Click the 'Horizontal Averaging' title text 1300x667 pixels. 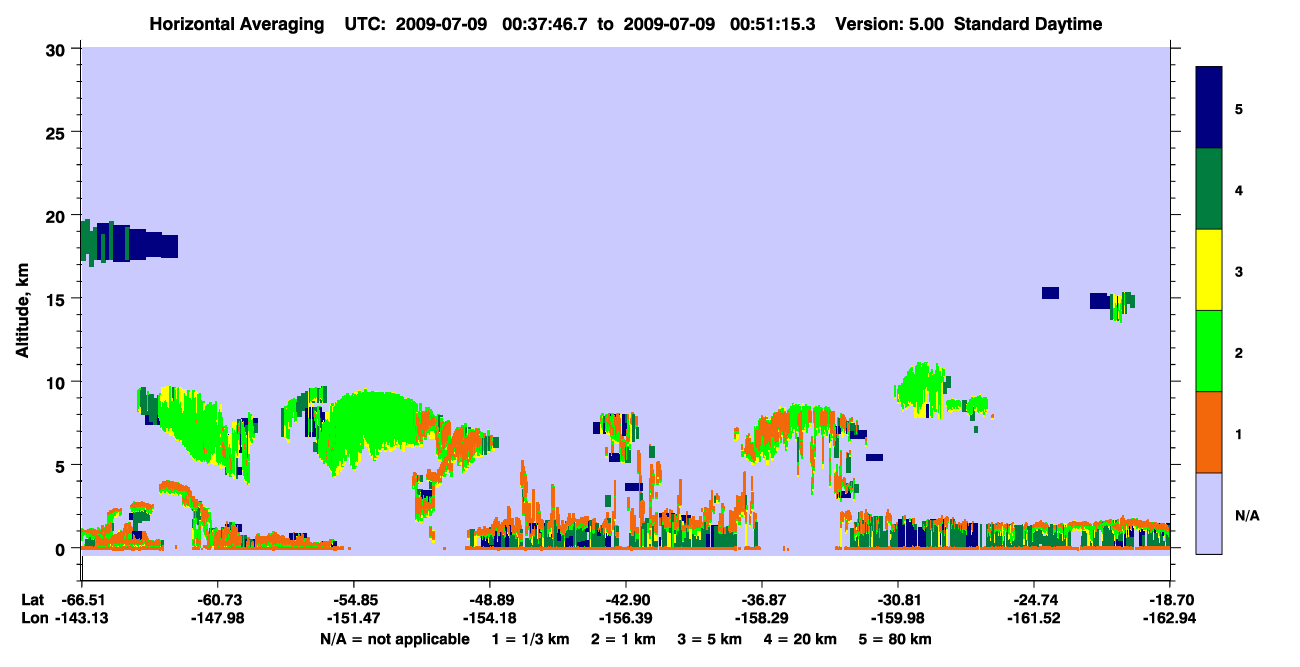point(238,24)
